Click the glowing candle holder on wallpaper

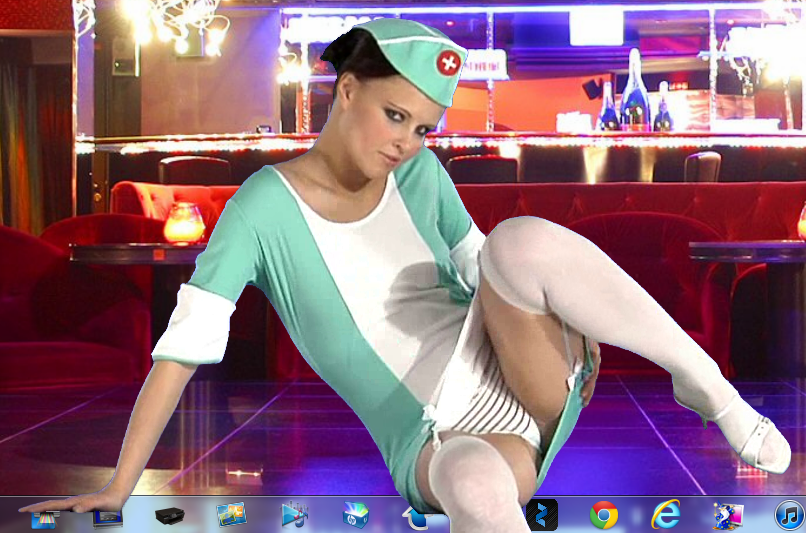pos(183,224)
